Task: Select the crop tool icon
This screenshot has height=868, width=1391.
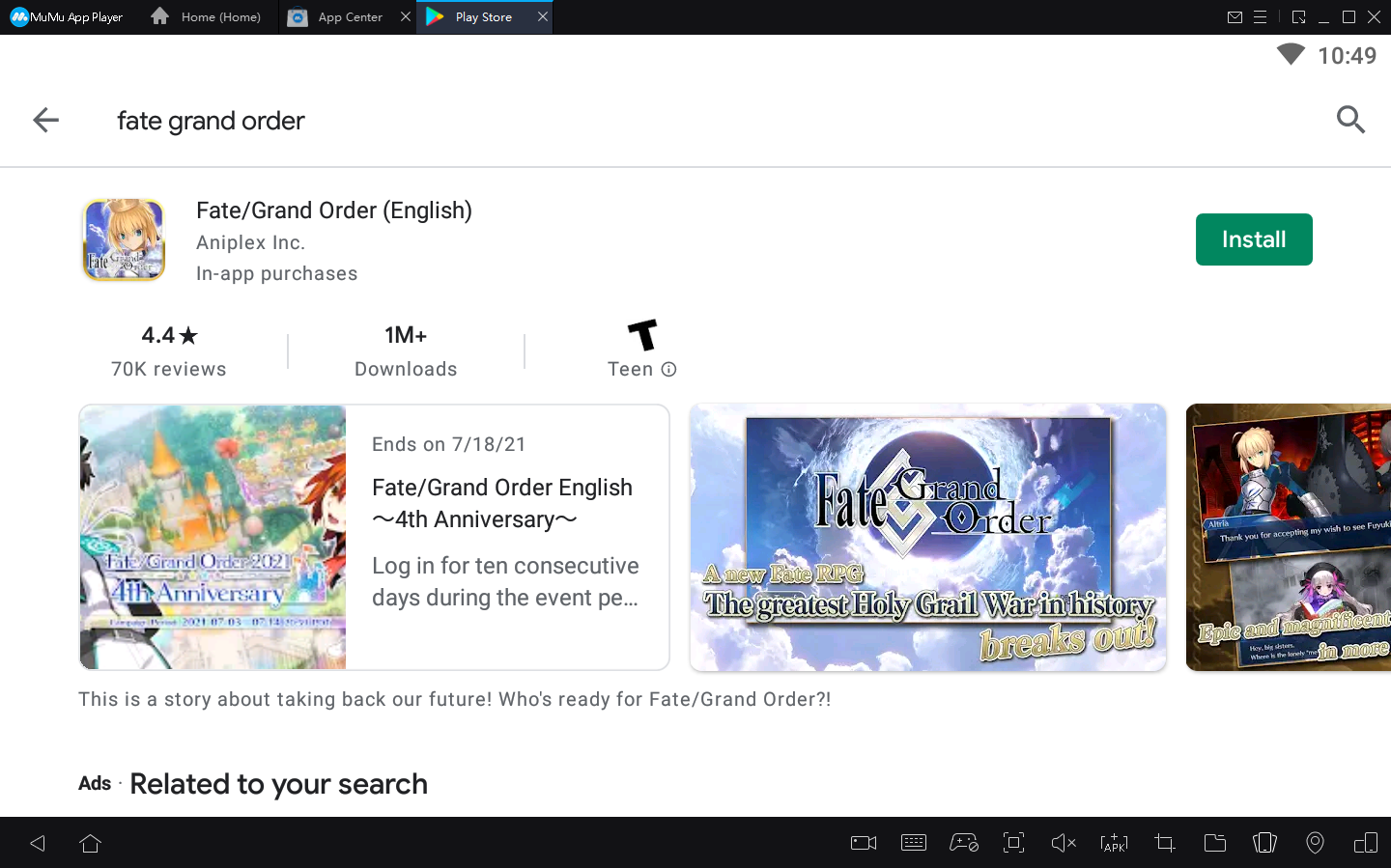Action: (x=1165, y=843)
